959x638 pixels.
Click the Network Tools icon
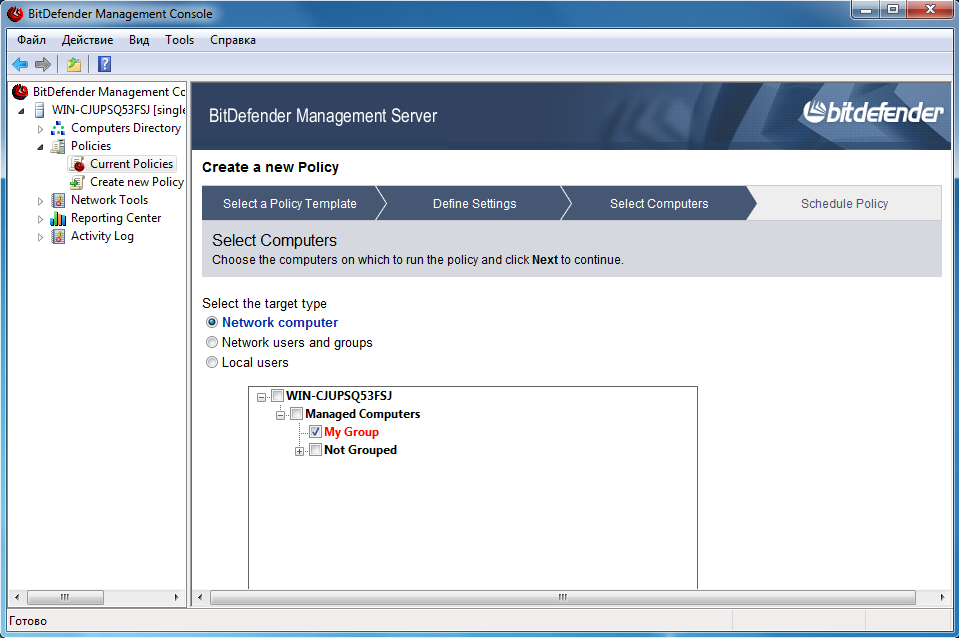(58, 200)
